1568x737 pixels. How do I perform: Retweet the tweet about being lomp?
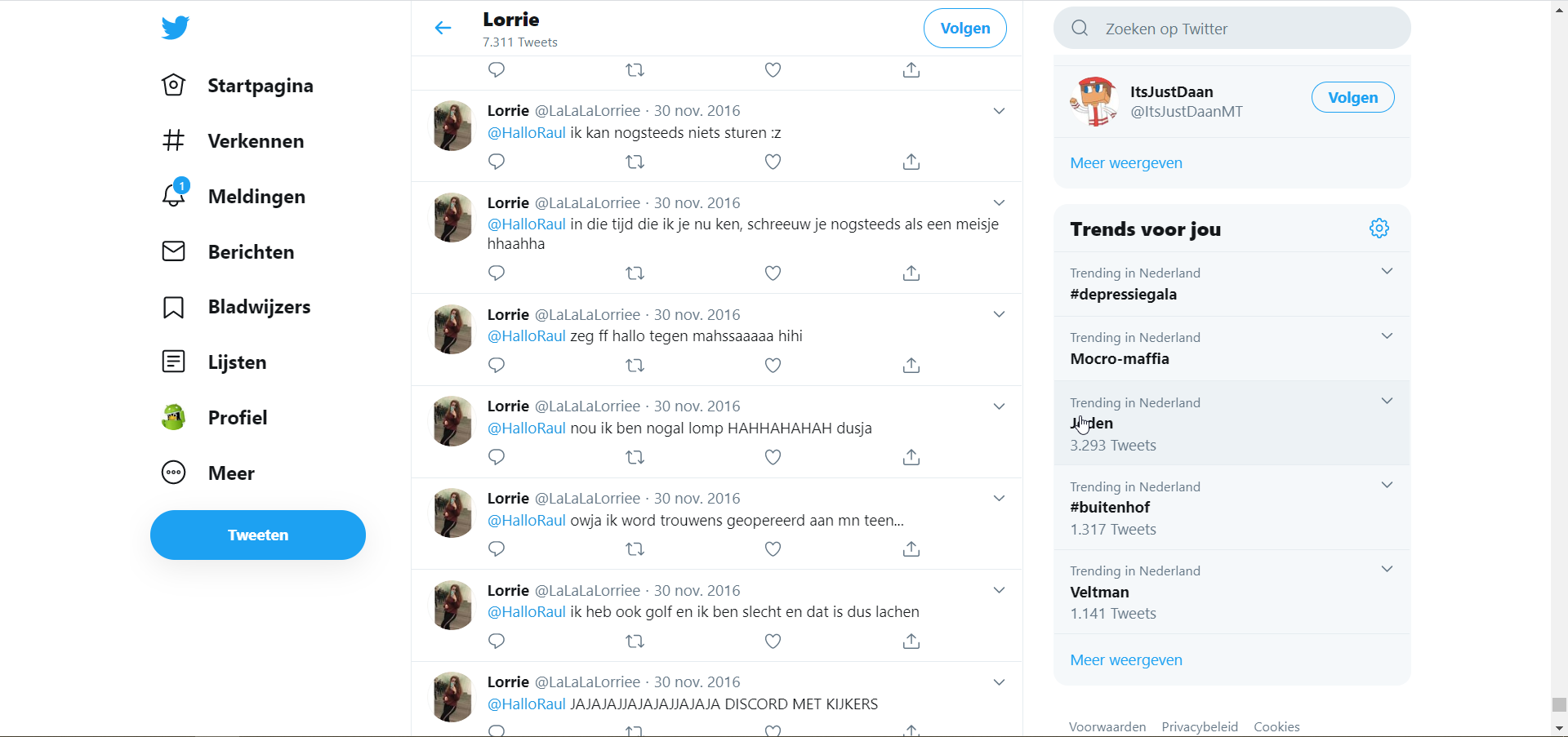635,458
